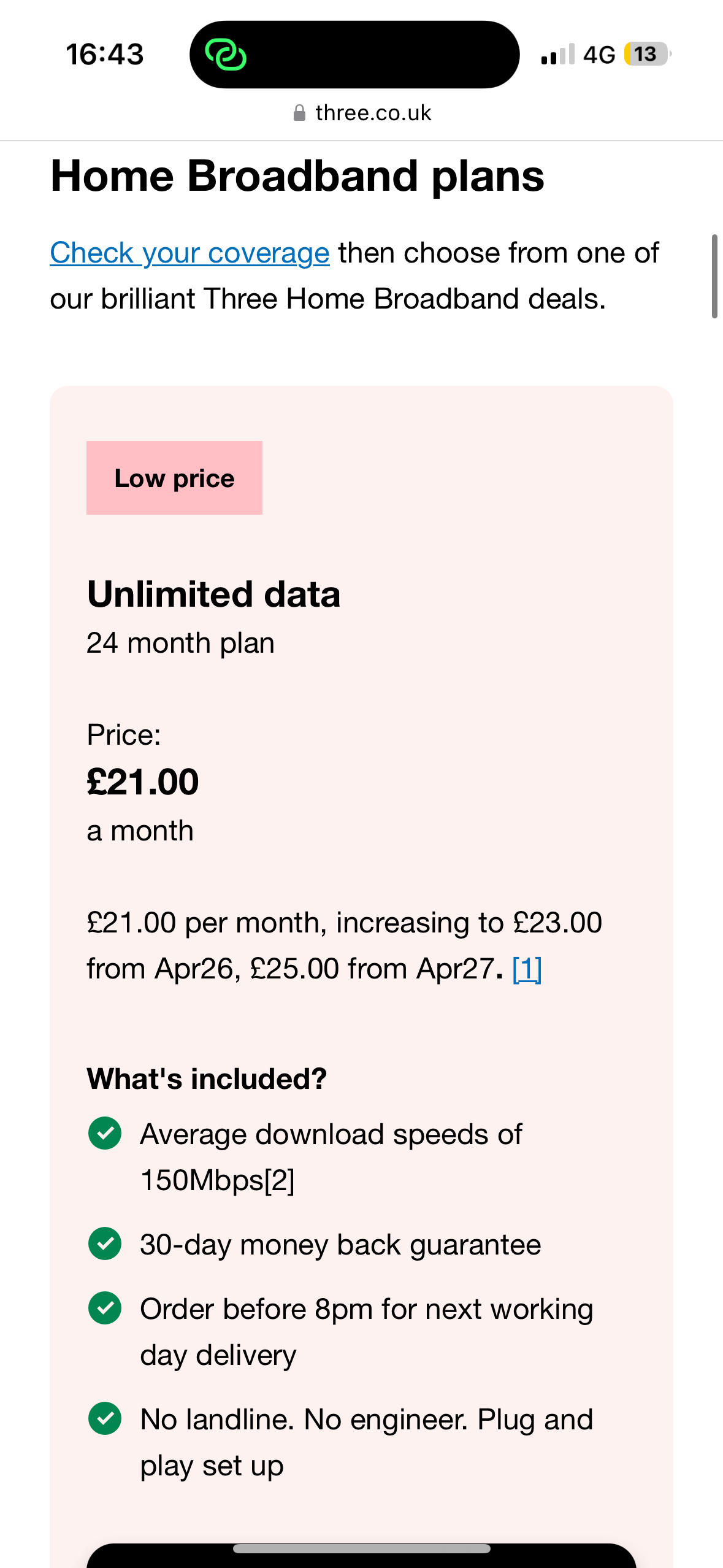Tap green checkmark beside No landline text

click(x=105, y=1418)
